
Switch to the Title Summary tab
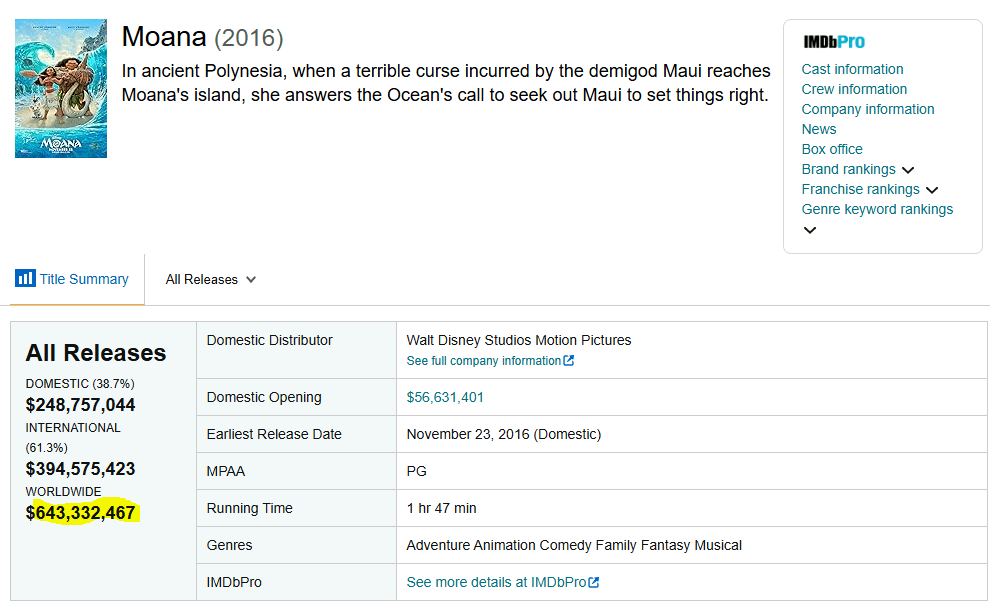84,279
